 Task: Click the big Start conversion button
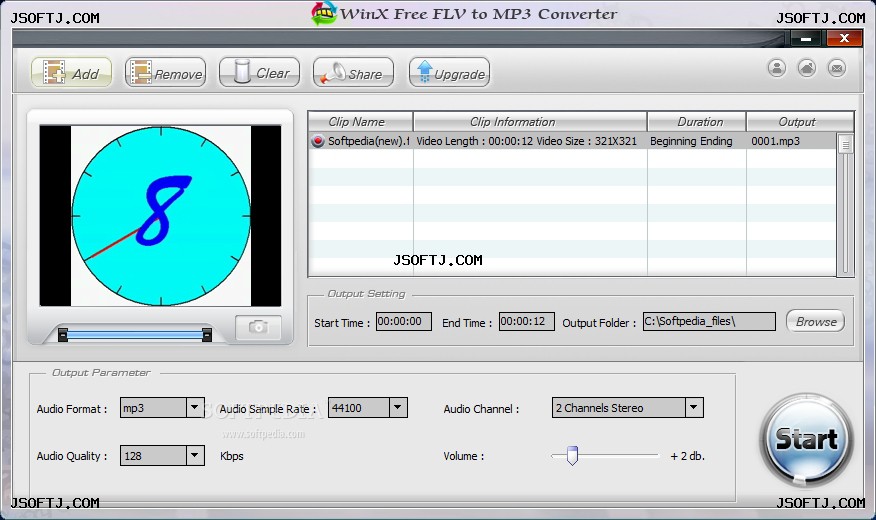point(806,440)
